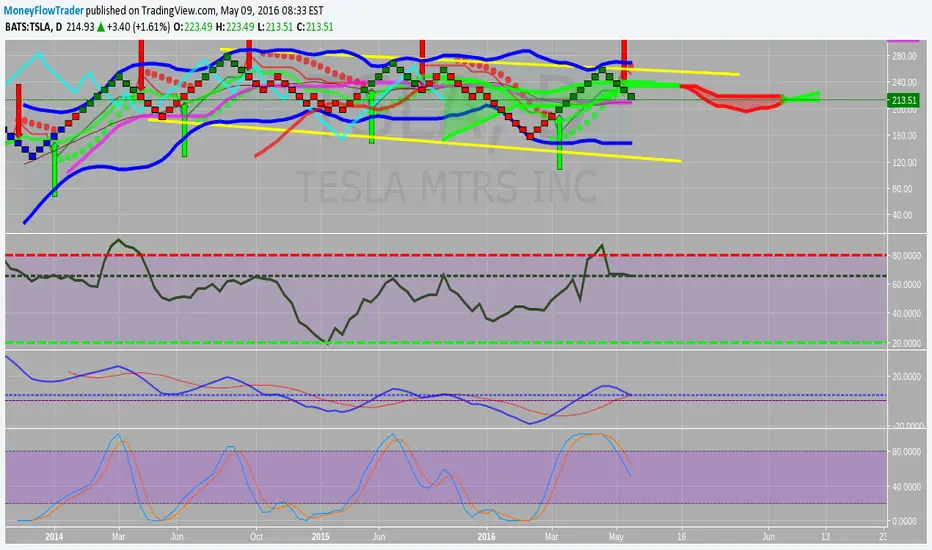Click the high value H:223.49
The height and width of the screenshot is (550, 932).
(235, 27)
